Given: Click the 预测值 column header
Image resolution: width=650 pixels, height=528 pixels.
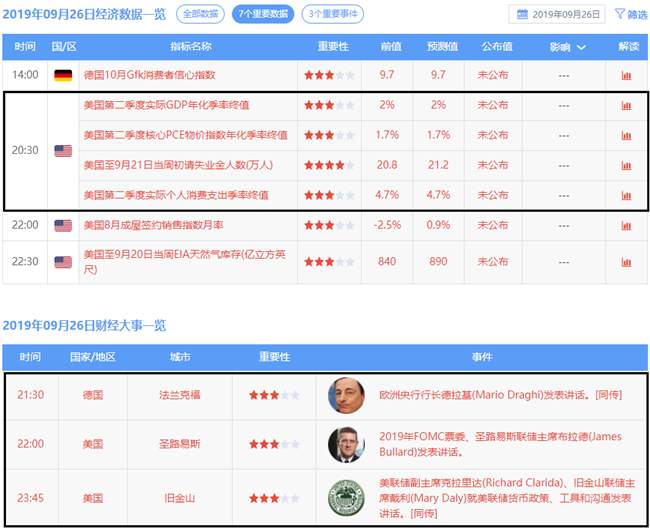Looking at the screenshot, I should tap(442, 46).
